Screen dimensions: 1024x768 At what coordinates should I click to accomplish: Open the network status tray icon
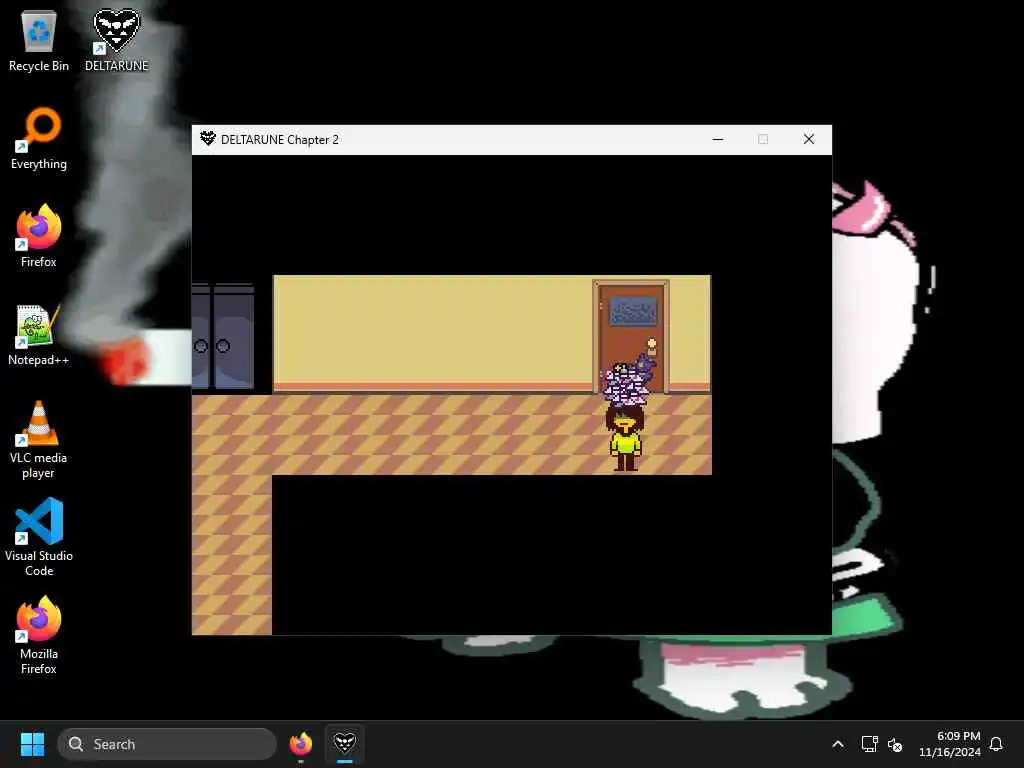click(x=869, y=744)
